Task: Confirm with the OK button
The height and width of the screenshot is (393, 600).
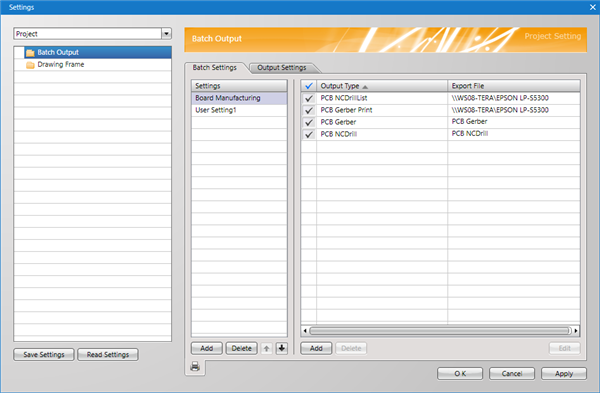Action: (x=460, y=373)
